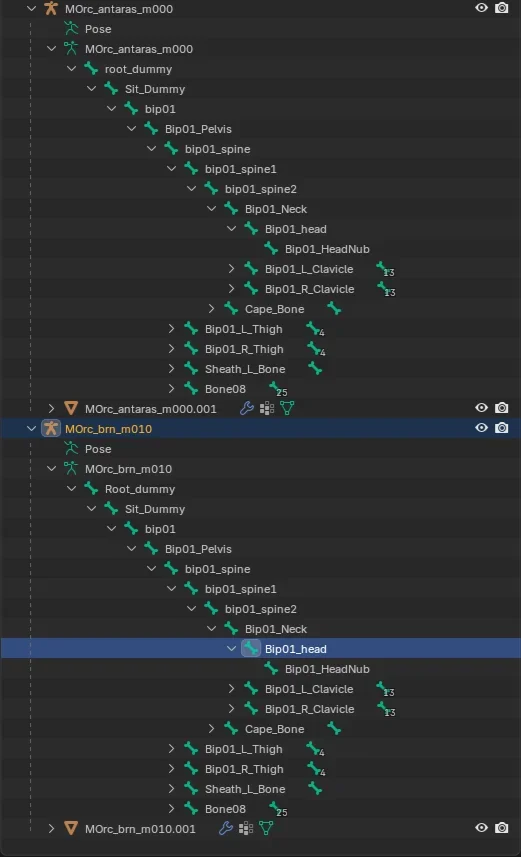The image size is (521, 857).
Task: Disable render camera for MOrc_antaras_m000.001
Action: 501,408
